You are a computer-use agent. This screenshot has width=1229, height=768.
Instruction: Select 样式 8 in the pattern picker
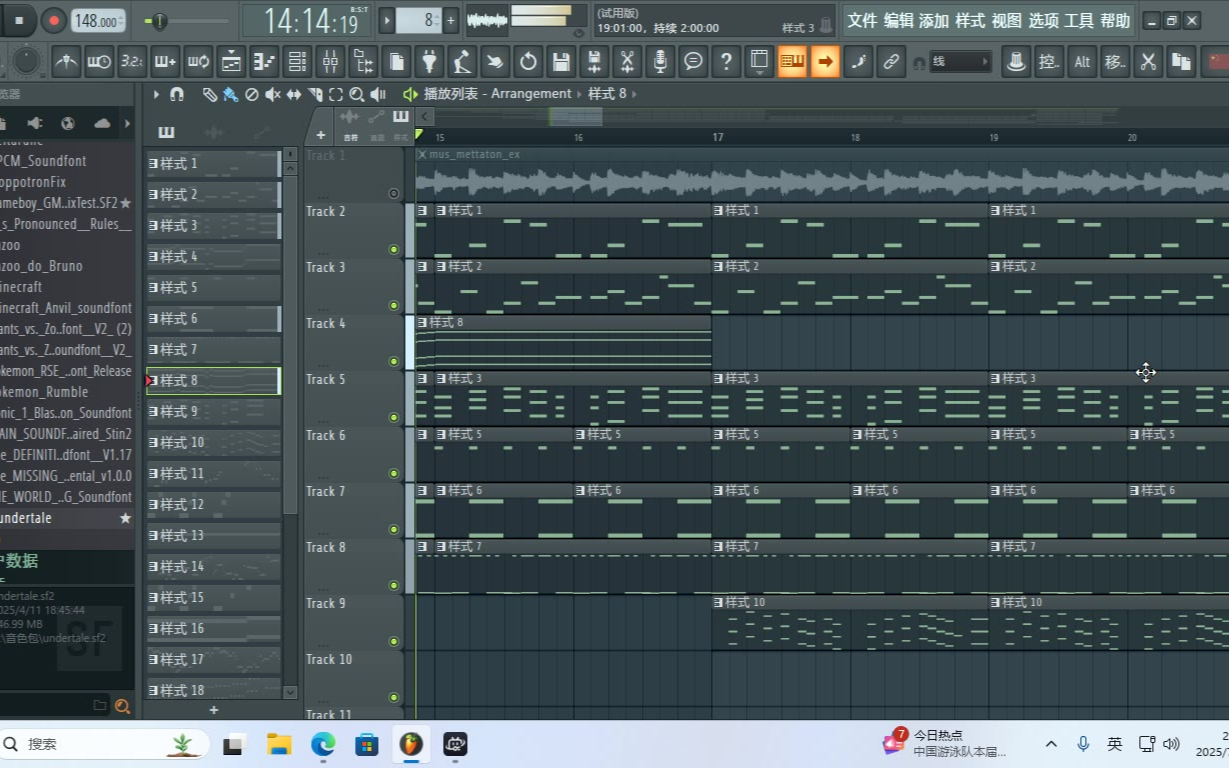(x=214, y=381)
